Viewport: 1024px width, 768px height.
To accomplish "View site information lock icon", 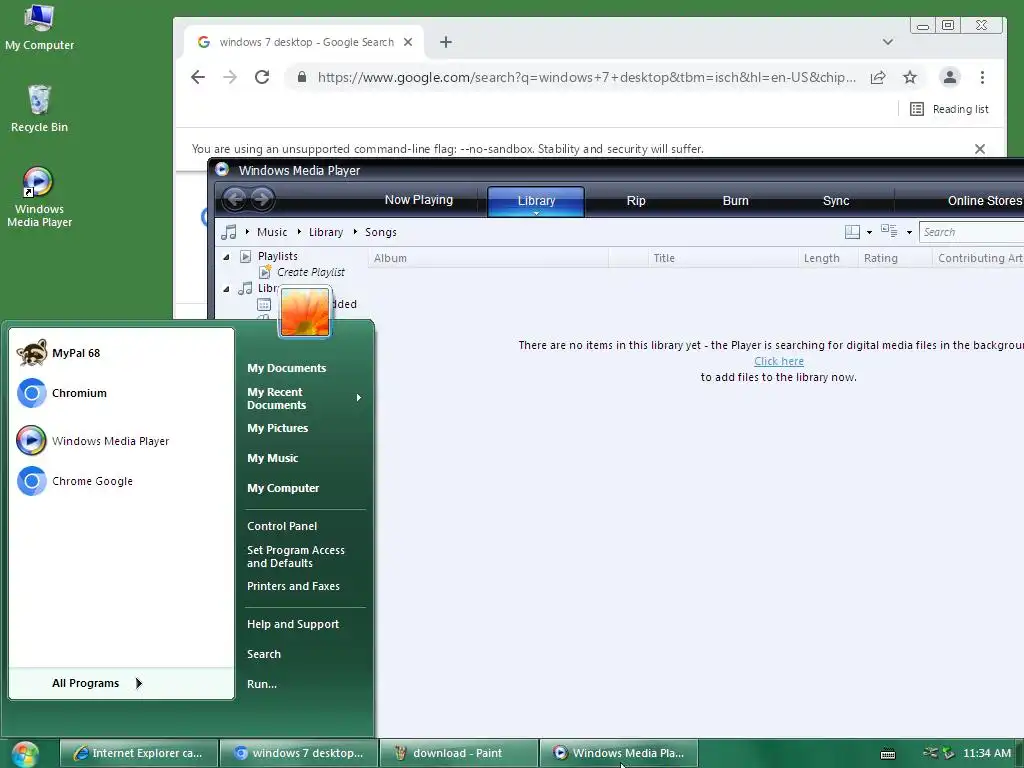I will 302,77.
